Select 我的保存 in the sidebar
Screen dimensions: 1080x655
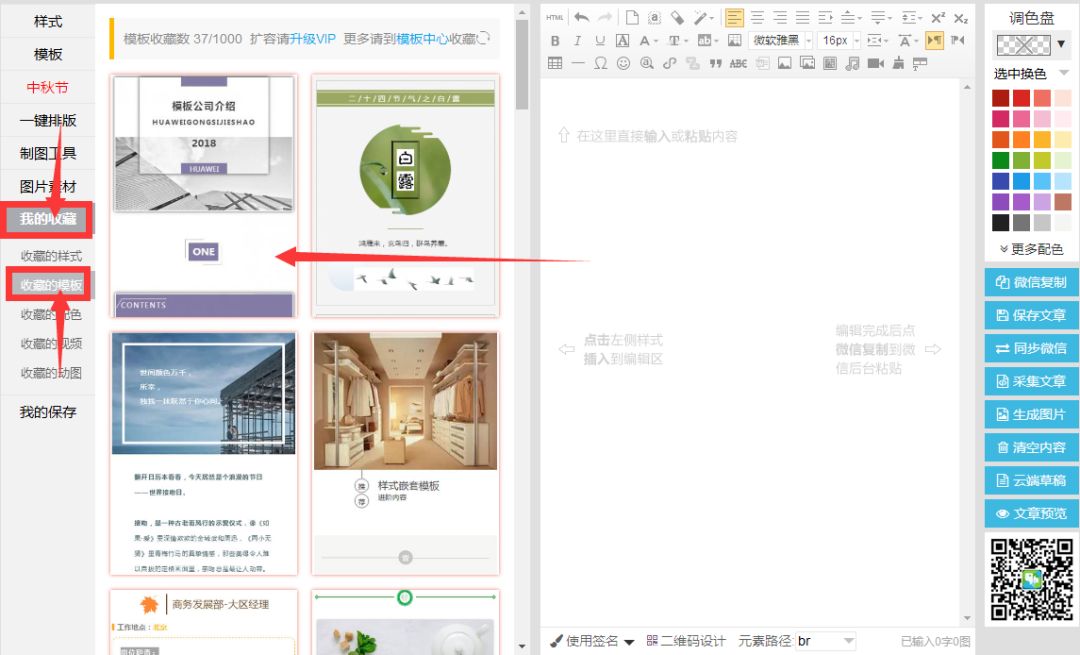pyautogui.click(x=48, y=412)
